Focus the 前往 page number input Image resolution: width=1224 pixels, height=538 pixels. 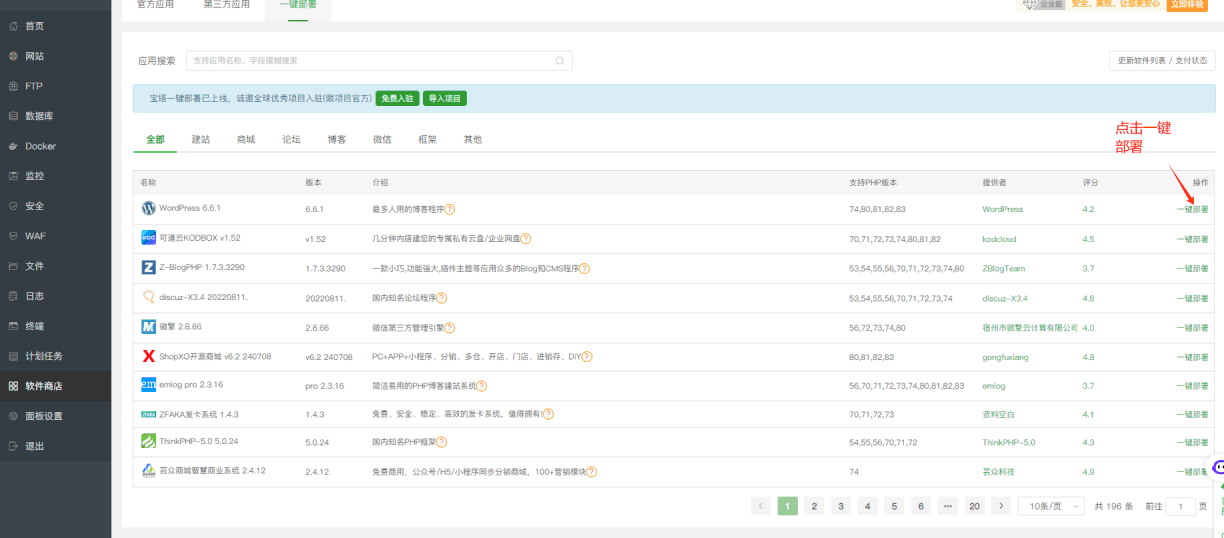(x=1181, y=506)
